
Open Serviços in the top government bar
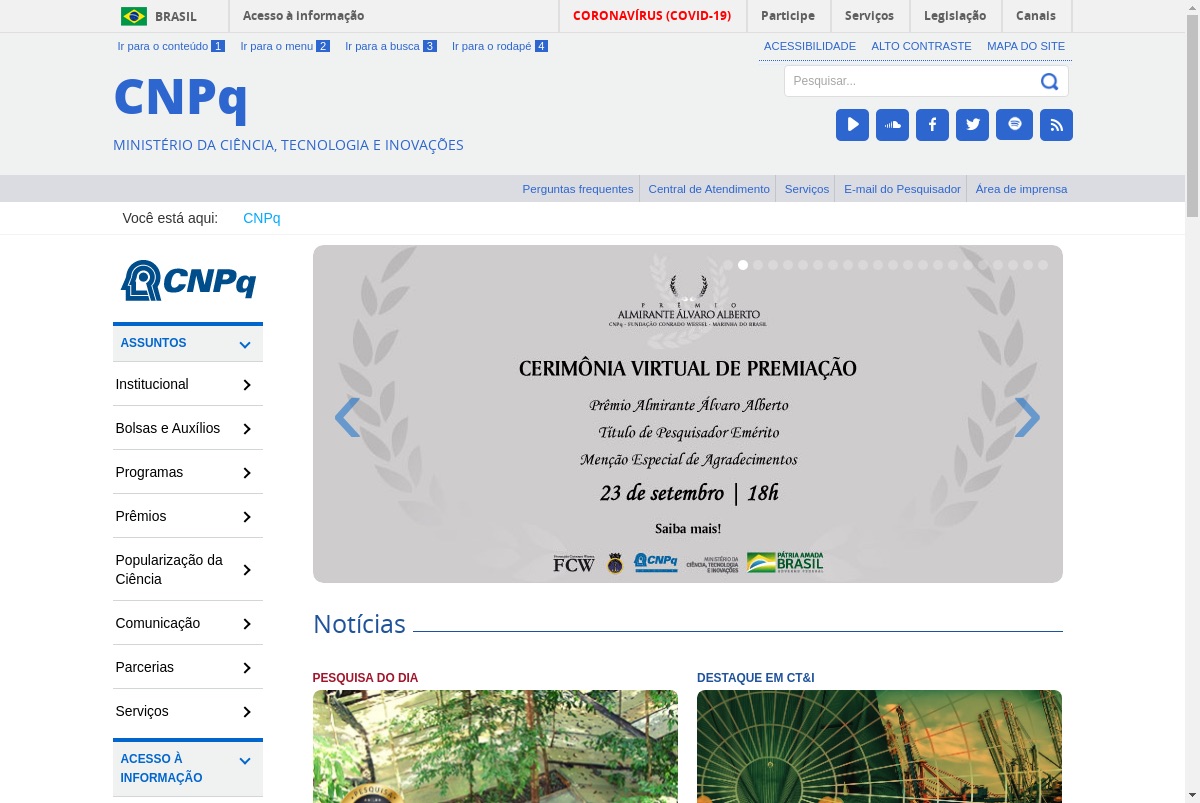click(869, 16)
